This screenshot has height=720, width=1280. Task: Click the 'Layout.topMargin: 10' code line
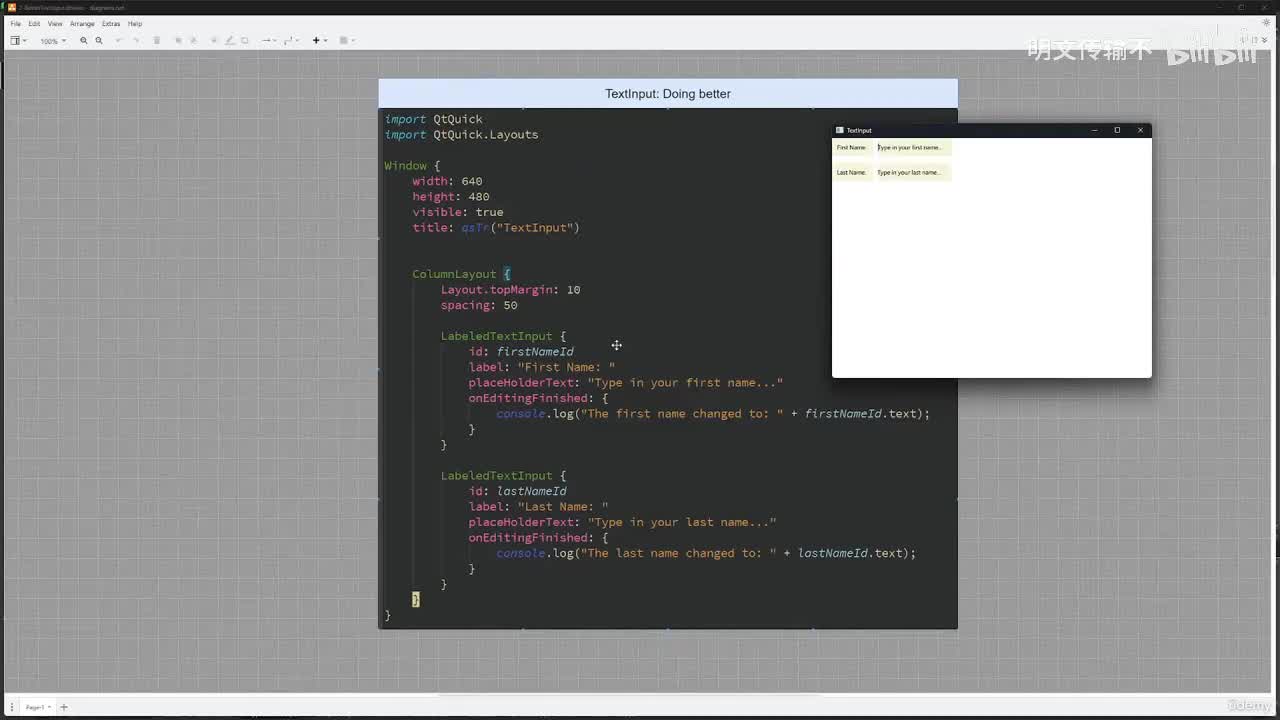pyautogui.click(x=510, y=290)
